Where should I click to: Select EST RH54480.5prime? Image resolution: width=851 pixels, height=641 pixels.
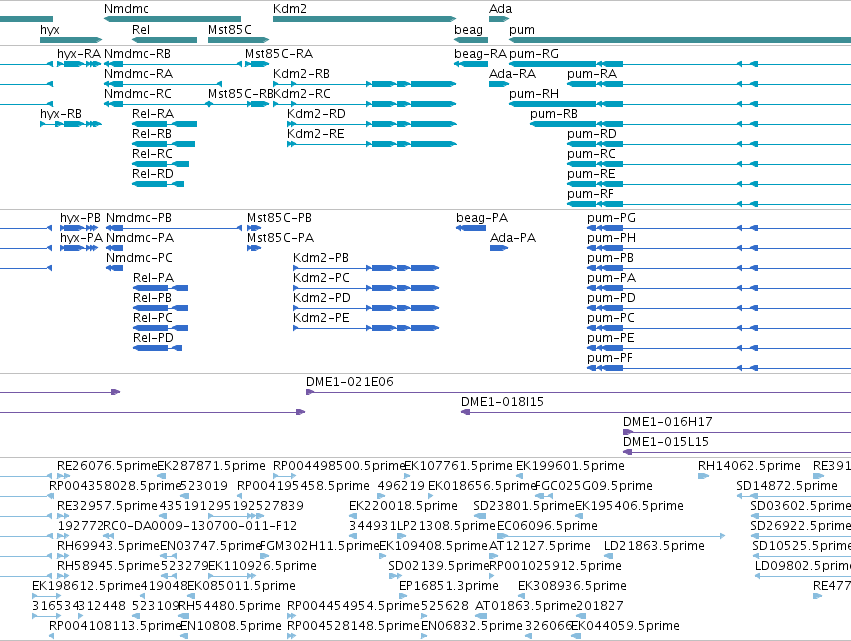[183, 616]
